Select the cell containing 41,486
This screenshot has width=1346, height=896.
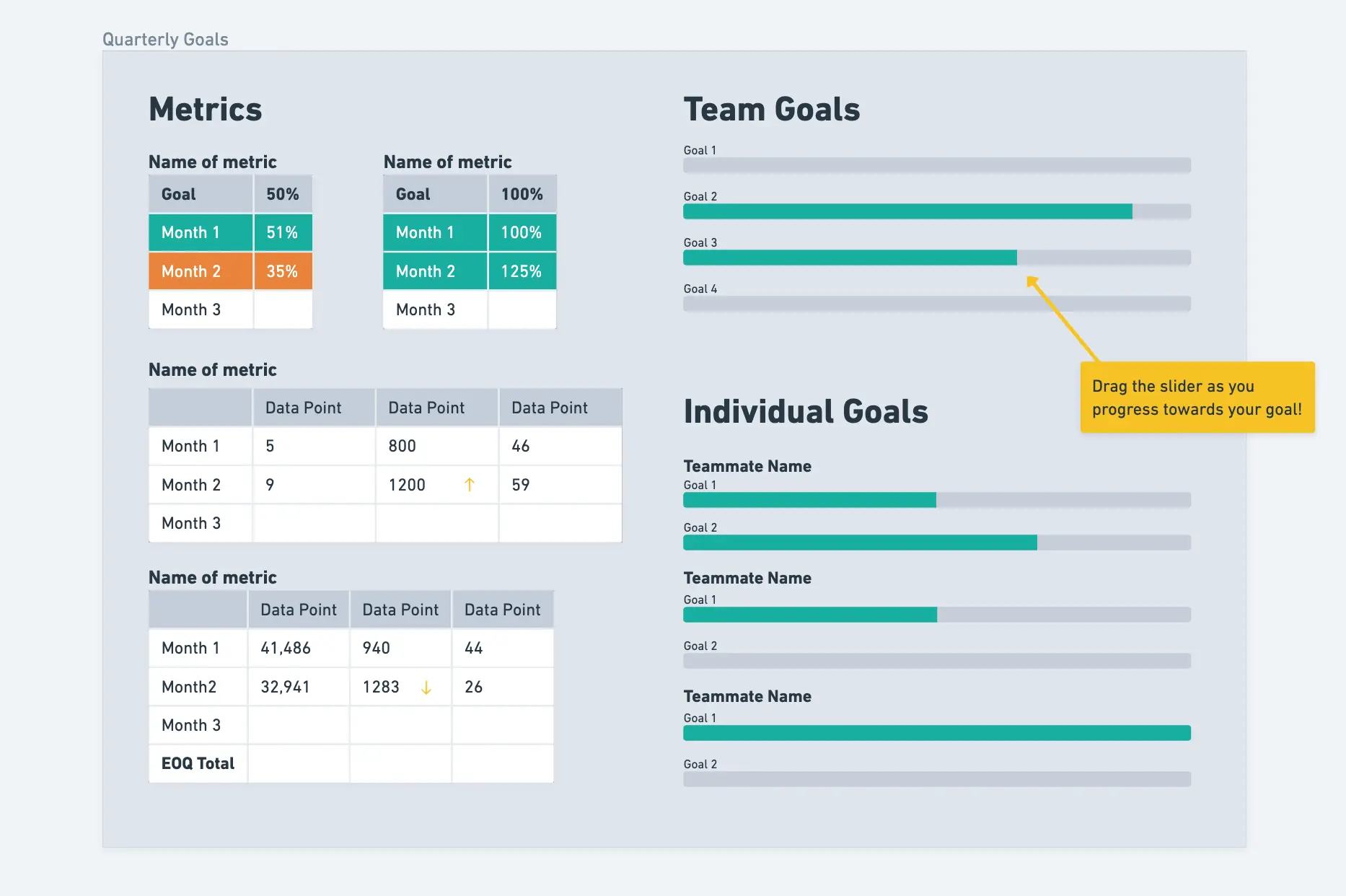coord(298,648)
